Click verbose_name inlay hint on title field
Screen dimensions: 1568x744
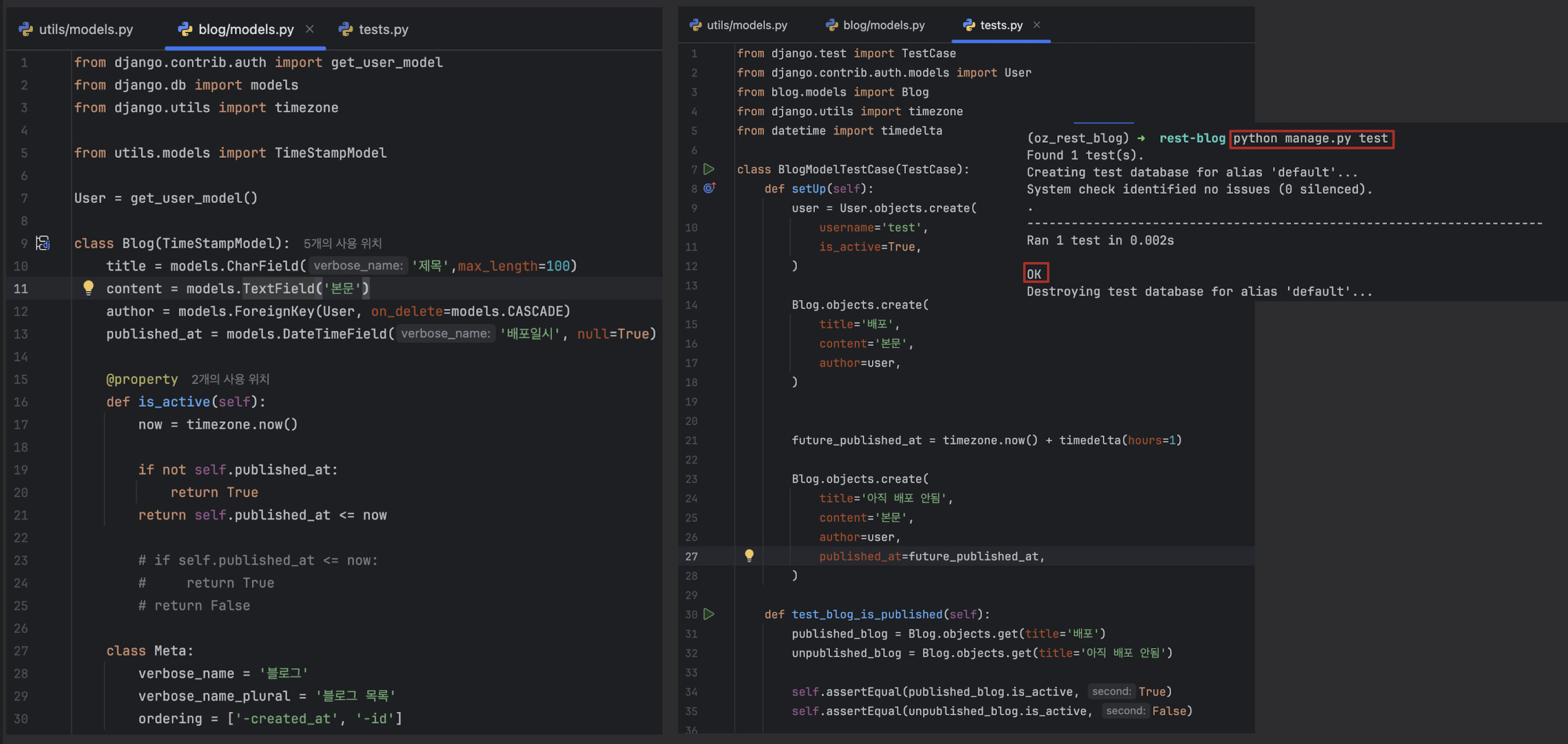[358, 266]
